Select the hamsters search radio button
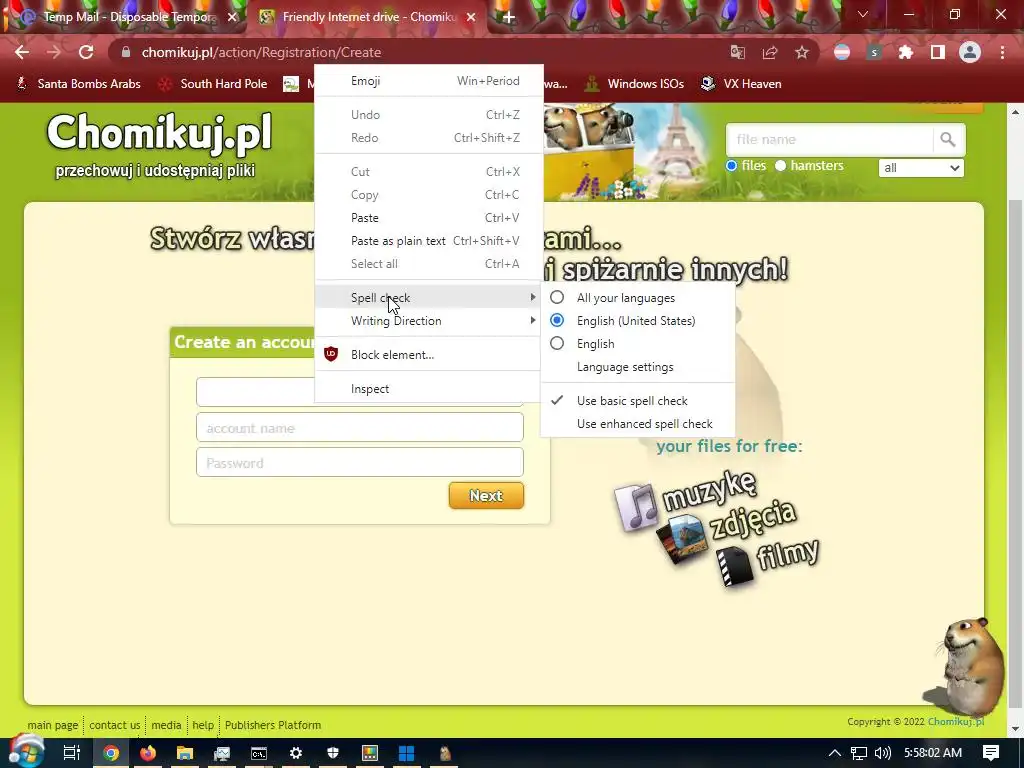The height and width of the screenshot is (768, 1024). click(x=780, y=166)
